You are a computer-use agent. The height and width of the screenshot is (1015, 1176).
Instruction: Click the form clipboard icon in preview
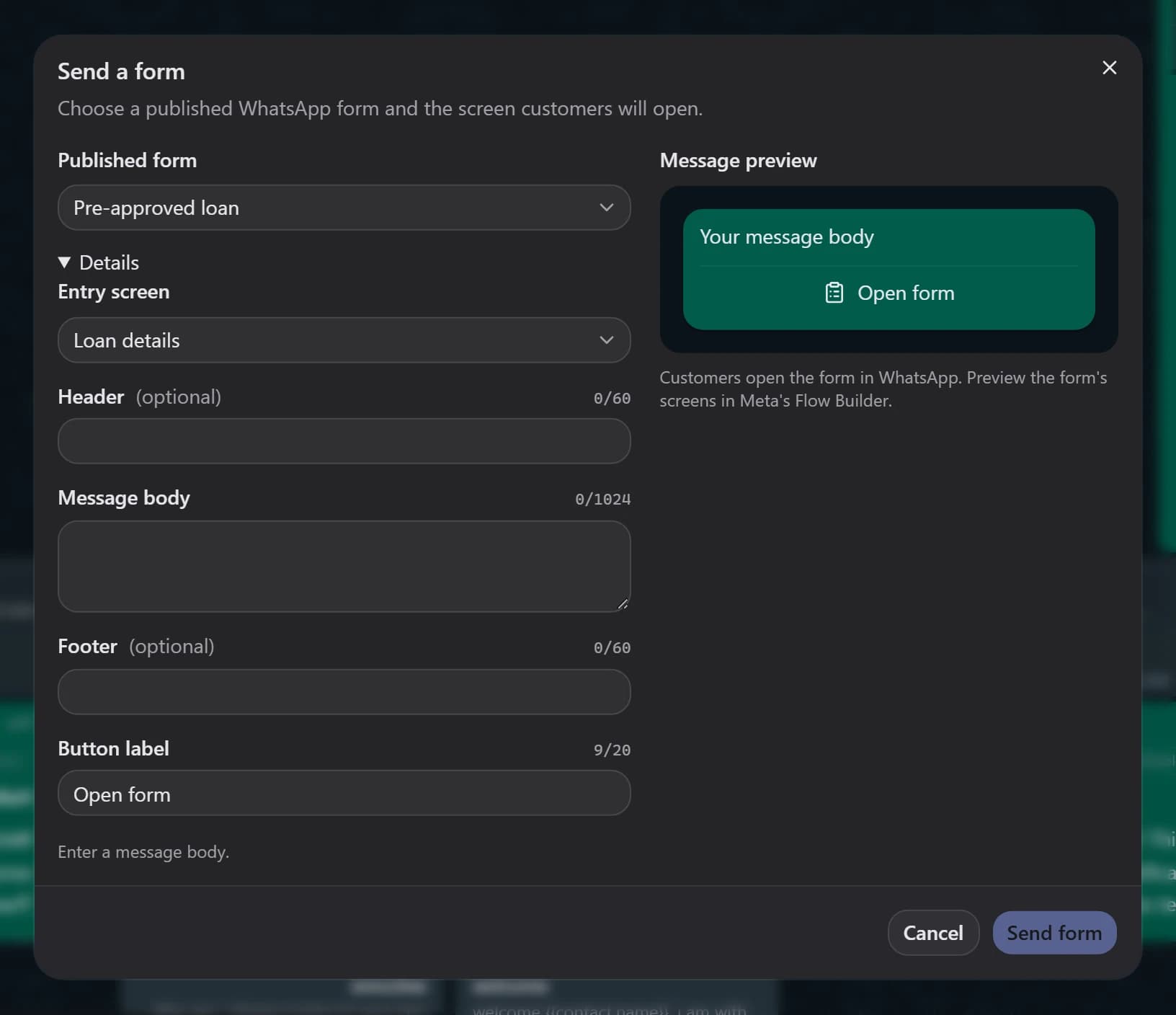[x=834, y=293]
